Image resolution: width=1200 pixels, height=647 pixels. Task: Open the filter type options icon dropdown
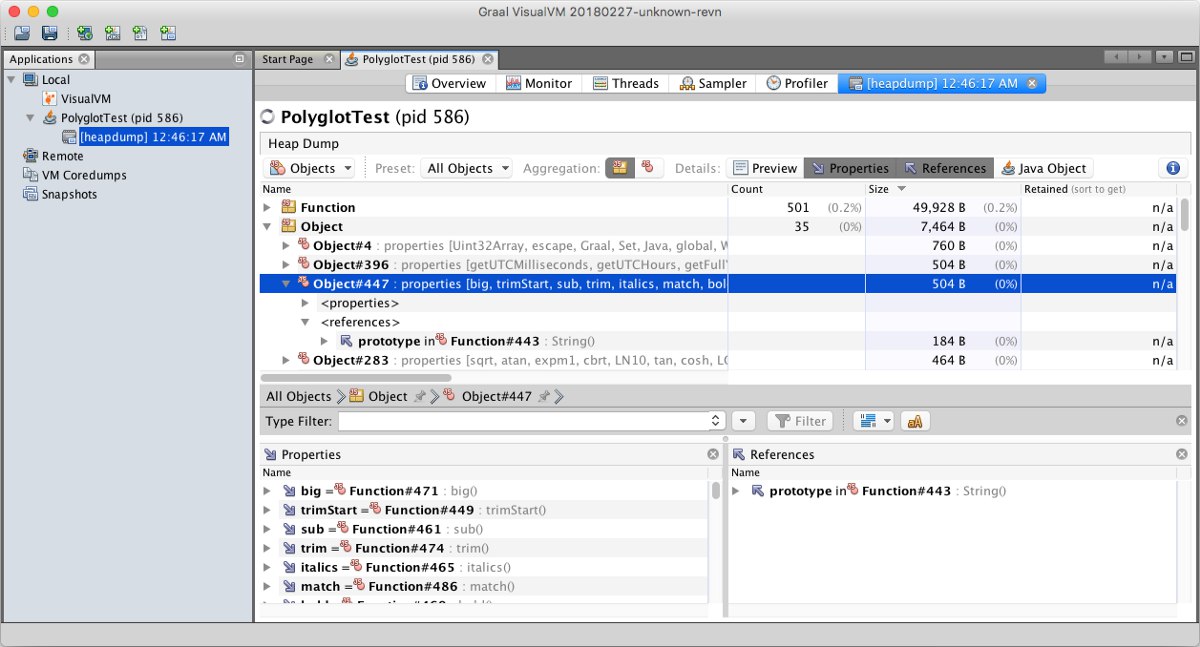[x=874, y=421]
